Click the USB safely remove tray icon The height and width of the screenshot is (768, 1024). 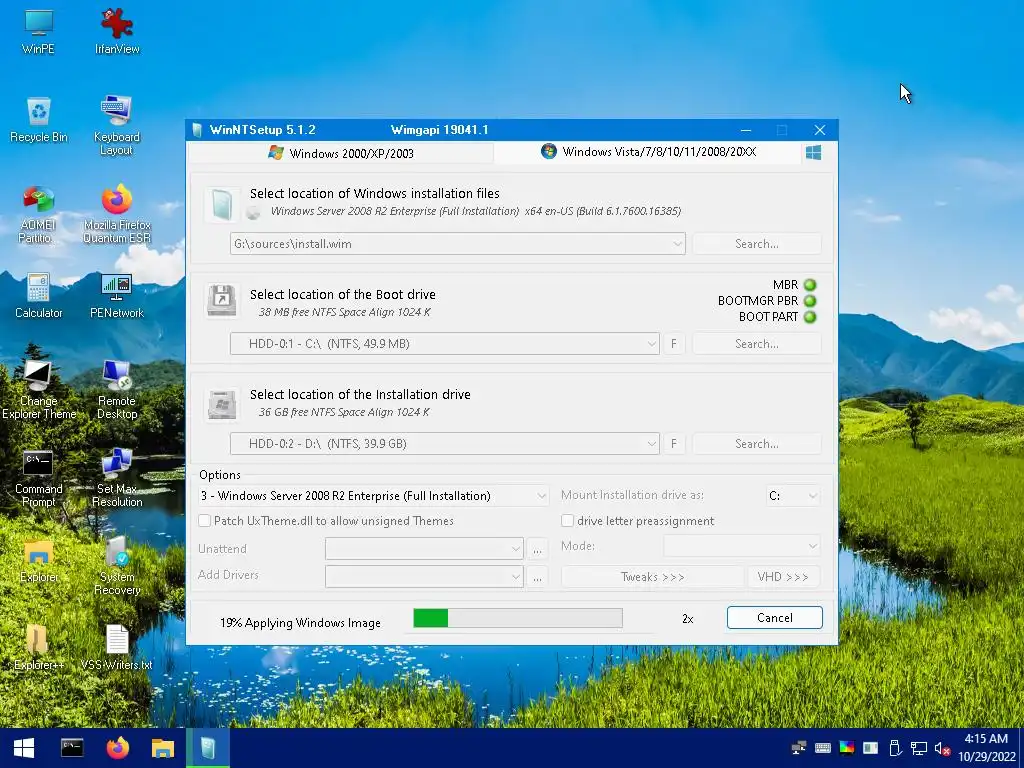(x=895, y=748)
